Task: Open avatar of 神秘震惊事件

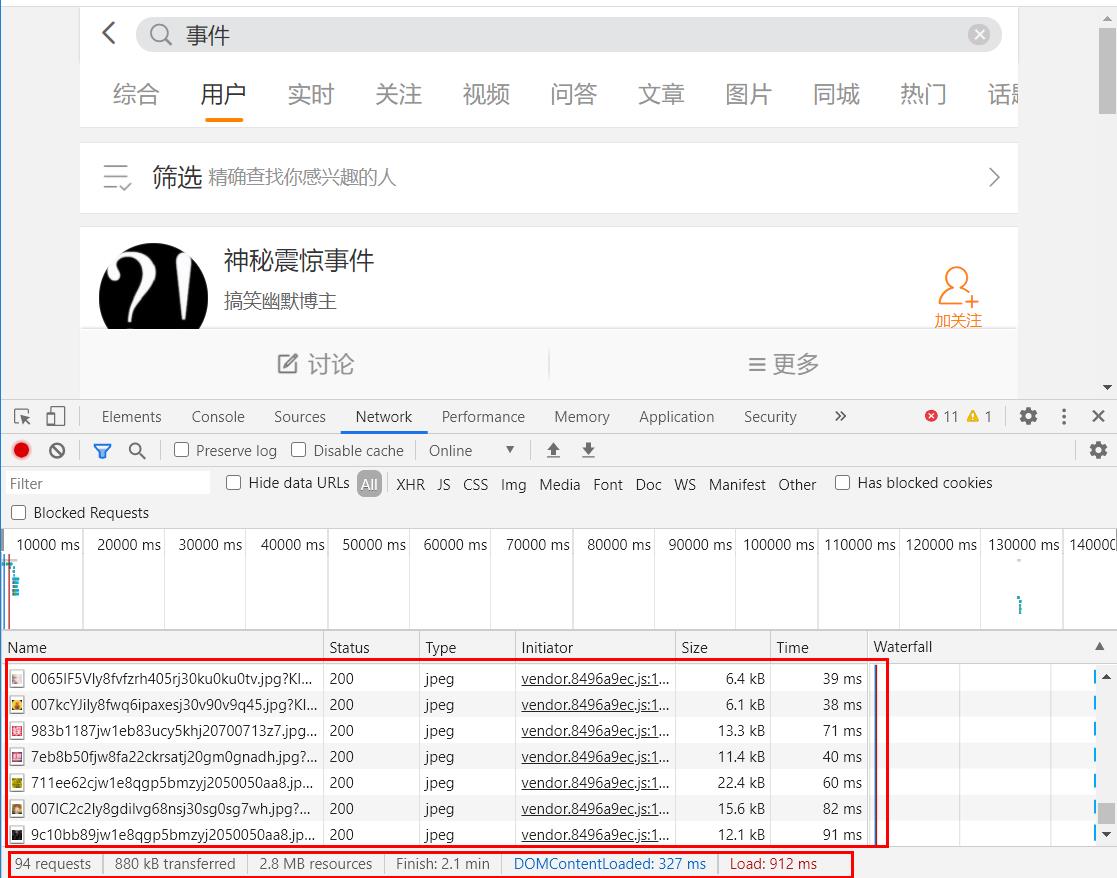Action: pyautogui.click(x=153, y=286)
